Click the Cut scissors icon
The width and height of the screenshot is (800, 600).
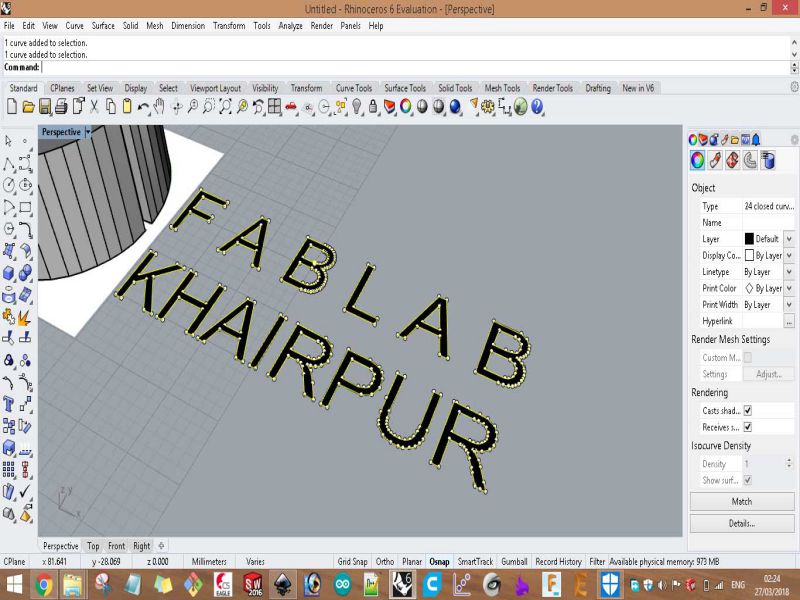(94, 107)
